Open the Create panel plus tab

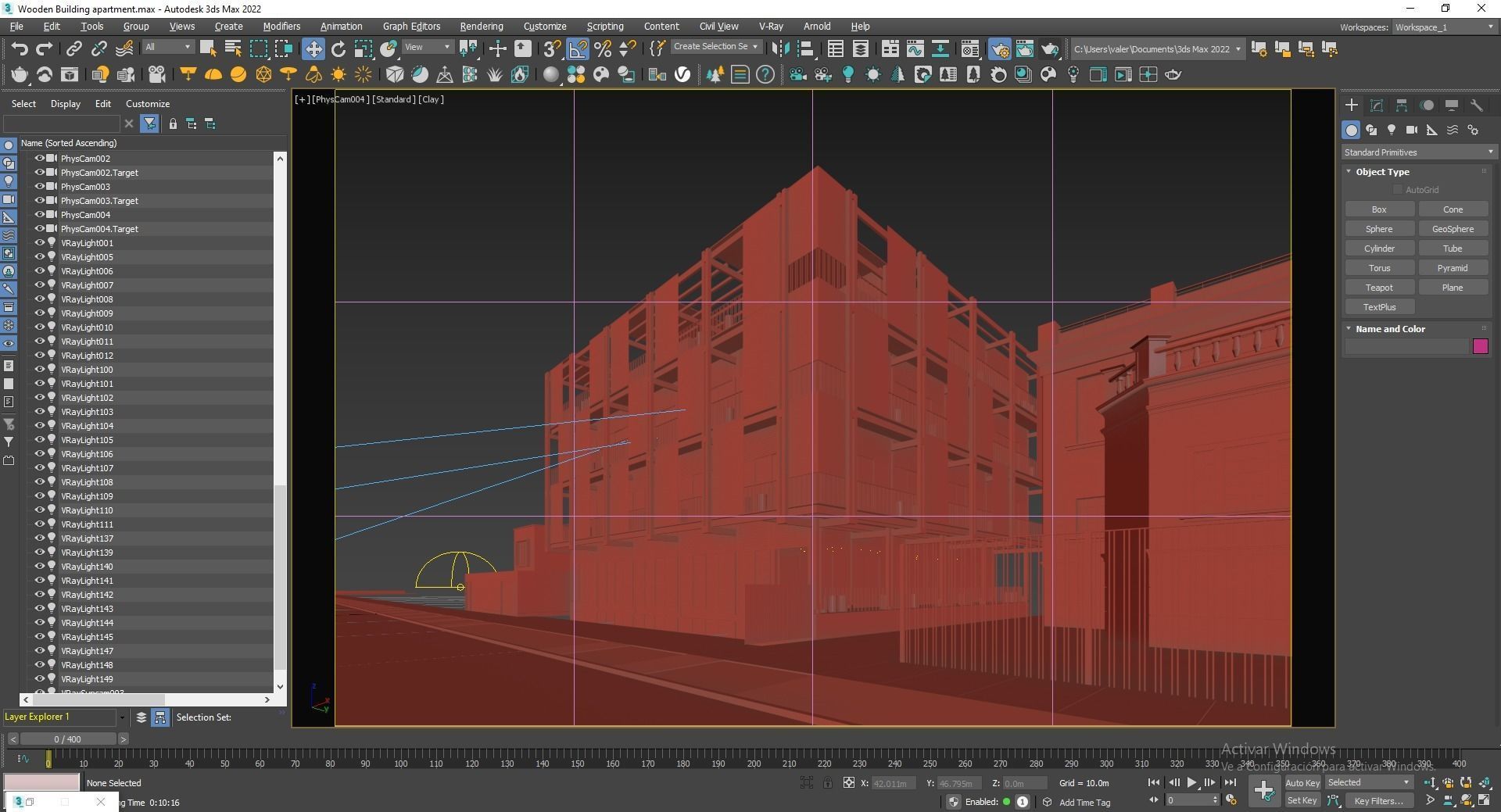1352,105
